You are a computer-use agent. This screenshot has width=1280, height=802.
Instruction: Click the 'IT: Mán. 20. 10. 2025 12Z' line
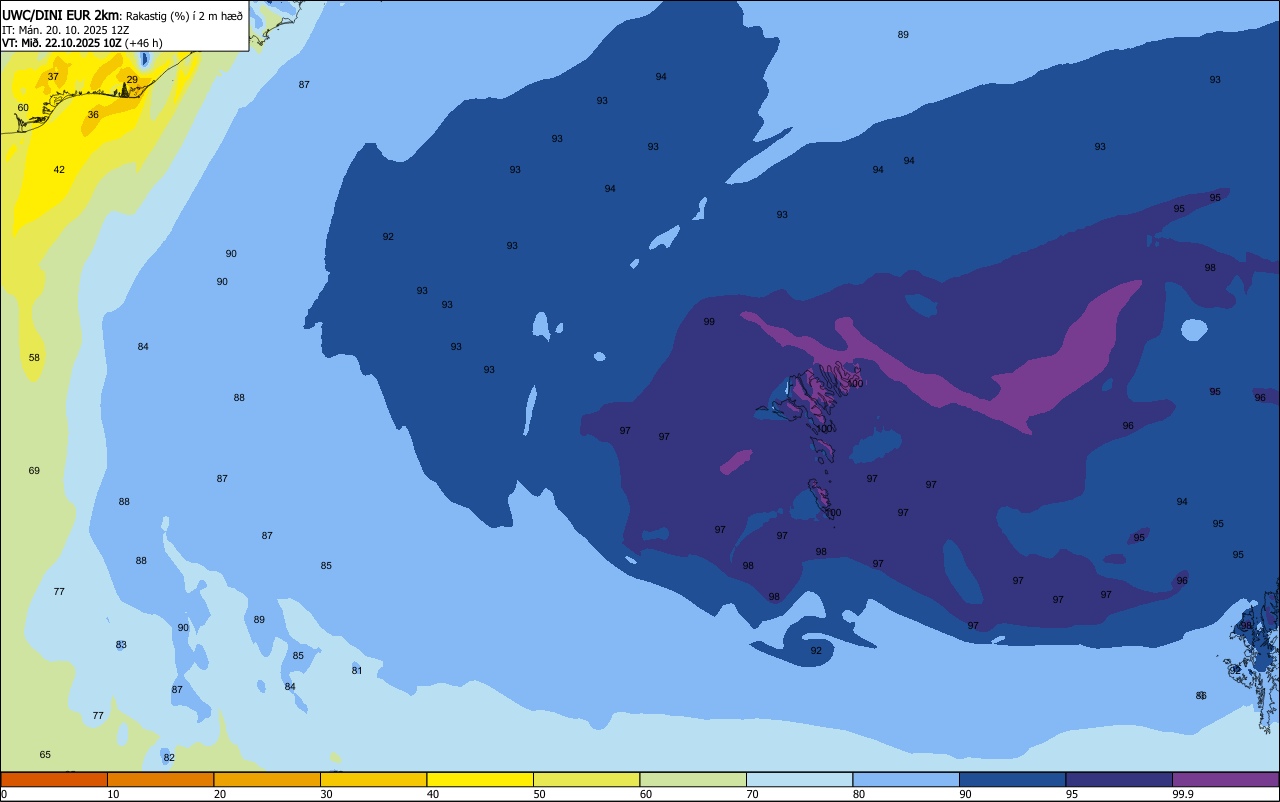[x=65, y=29]
